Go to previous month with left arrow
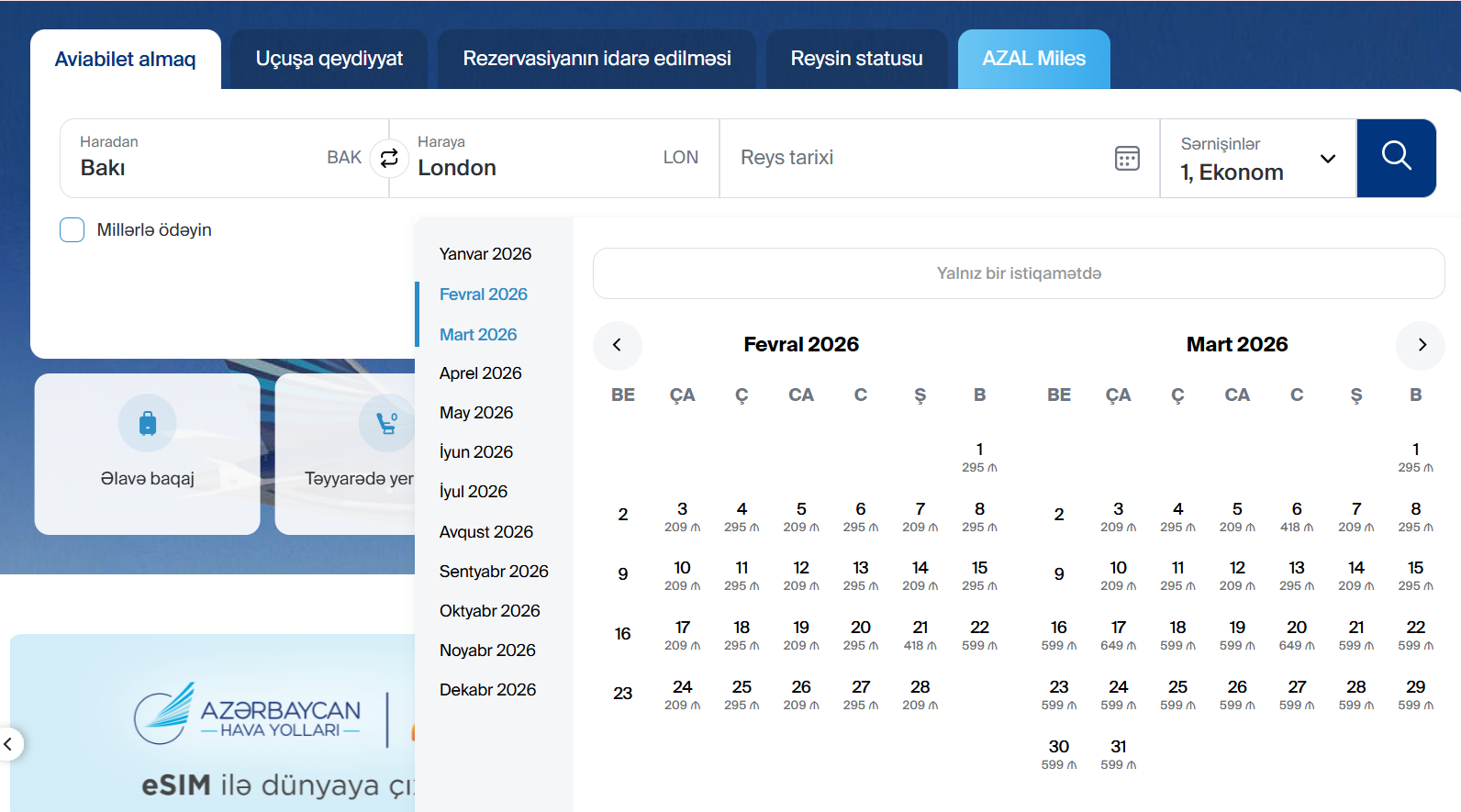Image resolution: width=1461 pixels, height=812 pixels. (617, 345)
